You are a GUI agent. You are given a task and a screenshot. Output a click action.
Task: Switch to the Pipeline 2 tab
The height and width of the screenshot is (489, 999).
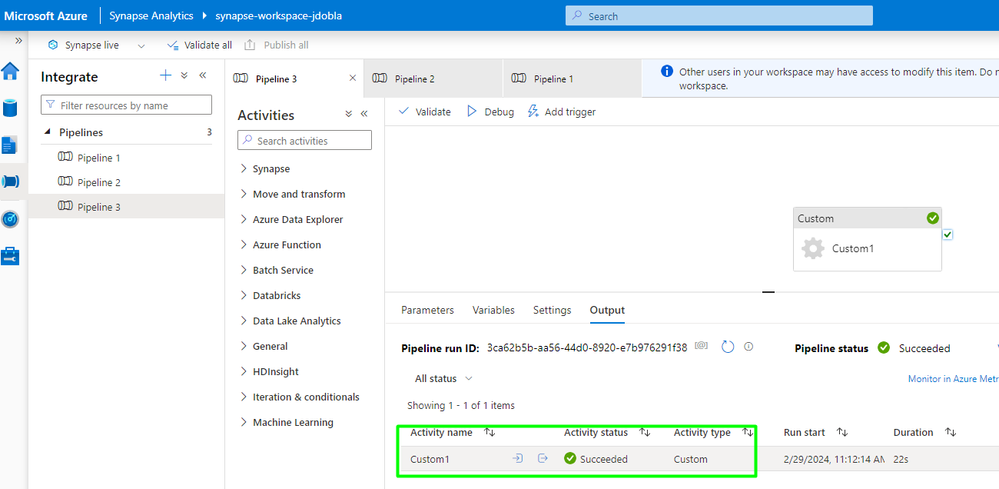click(433, 79)
